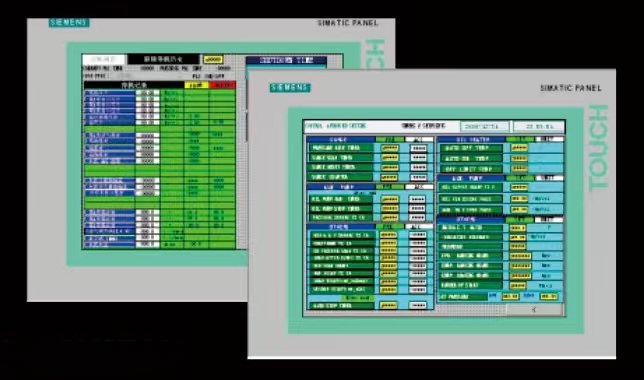Select yellow value field beside AUTO OFF TEMP

click(519, 148)
